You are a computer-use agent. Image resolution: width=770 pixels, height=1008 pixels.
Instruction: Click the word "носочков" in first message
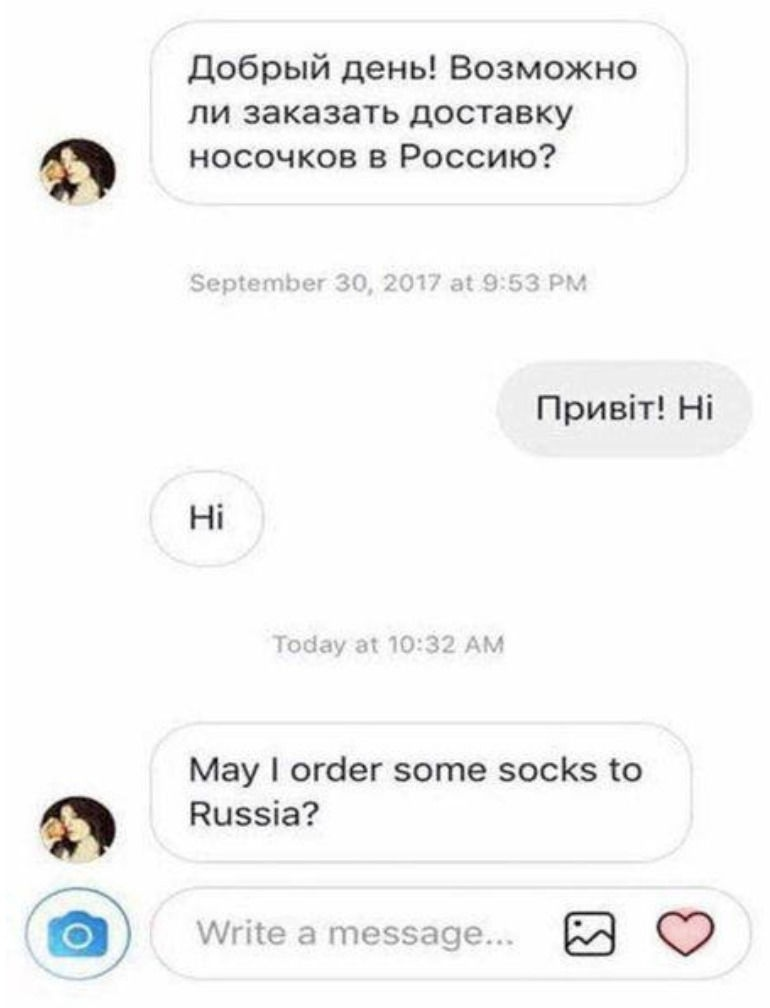[x=275, y=158]
